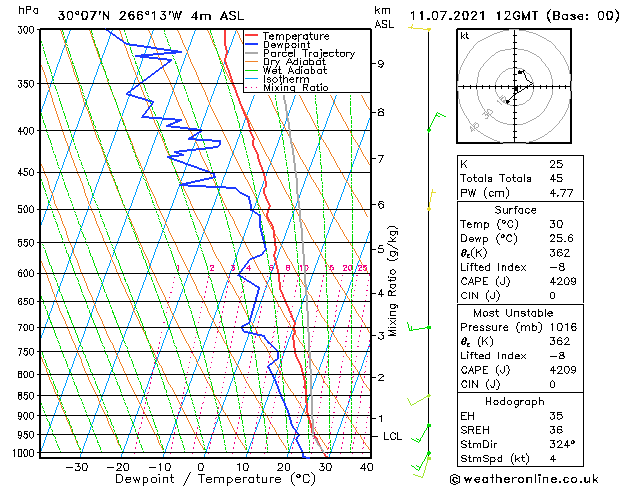Click the 'Hodograph' section heading
Image resolution: width=629 pixels, height=486 pixels.
pos(515,402)
